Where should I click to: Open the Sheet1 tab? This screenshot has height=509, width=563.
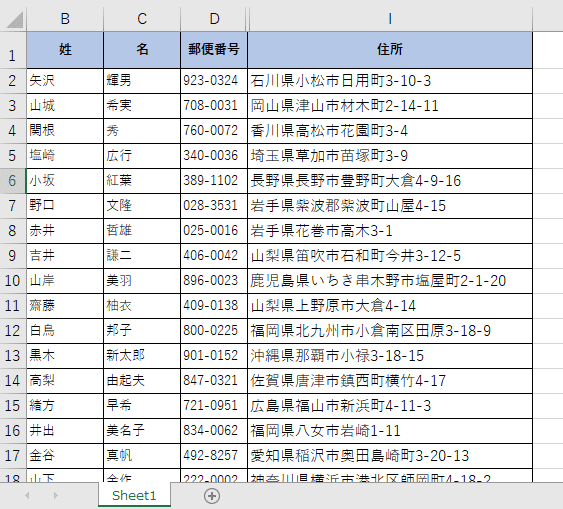134,495
